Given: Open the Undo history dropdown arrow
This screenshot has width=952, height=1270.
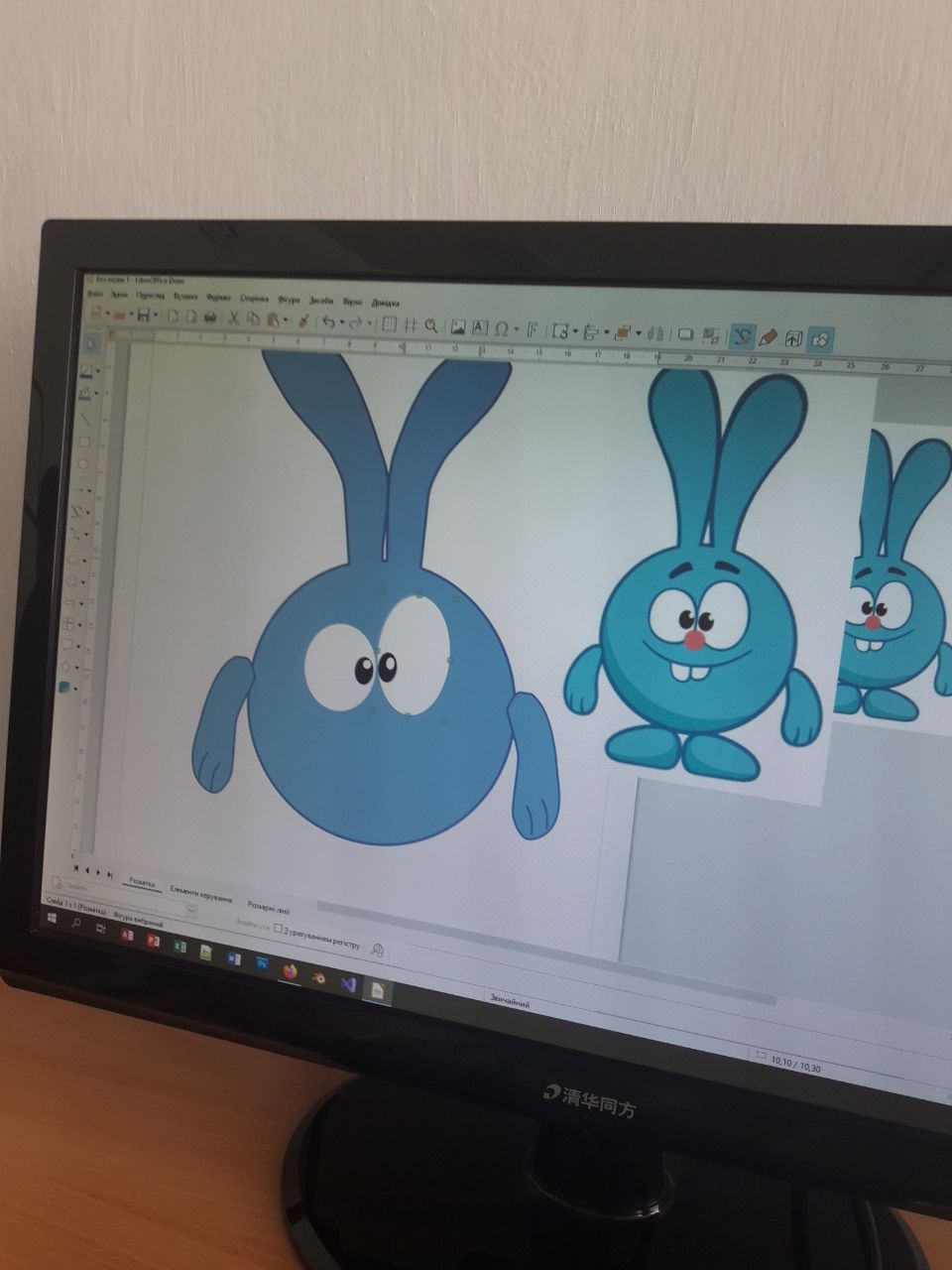Looking at the screenshot, I should [x=341, y=321].
